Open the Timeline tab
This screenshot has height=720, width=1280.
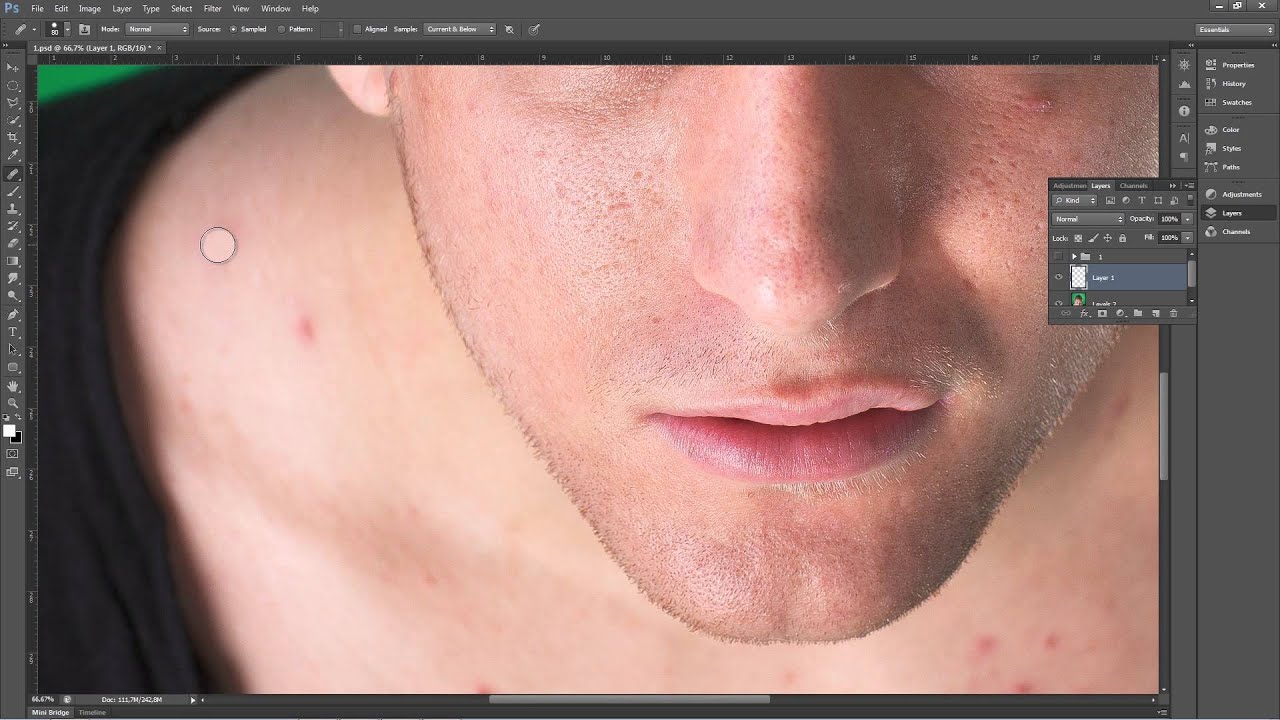tap(92, 712)
